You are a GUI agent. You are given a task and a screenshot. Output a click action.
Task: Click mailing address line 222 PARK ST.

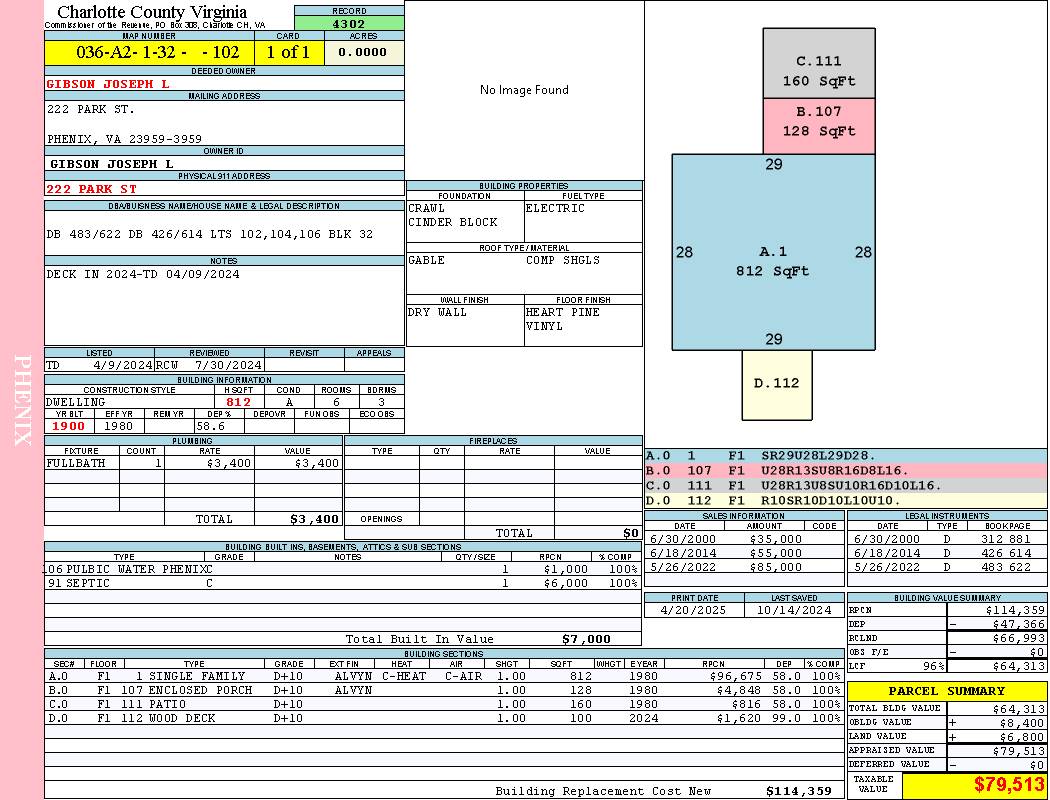[90, 108]
